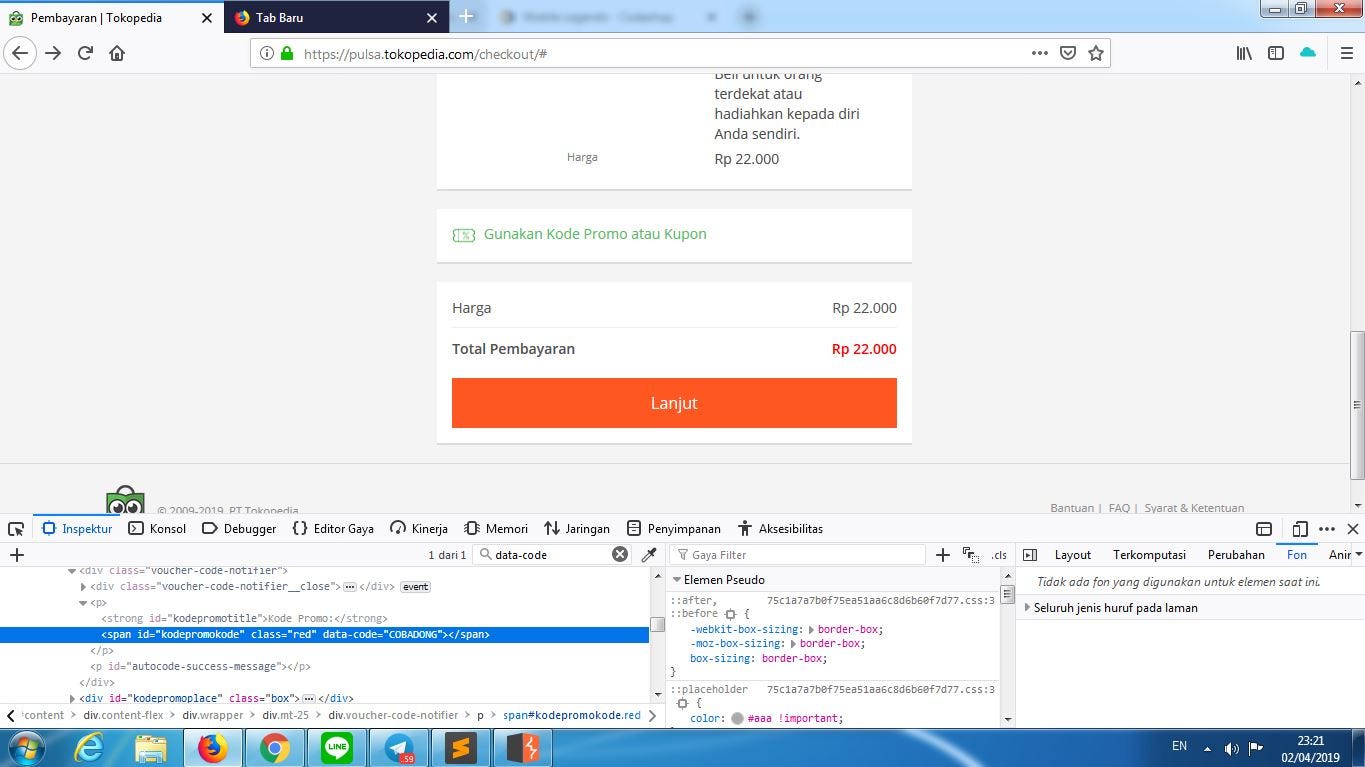Toggle the .cls class panel
The width and height of the screenshot is (1365, 767).
click(999, 555)
